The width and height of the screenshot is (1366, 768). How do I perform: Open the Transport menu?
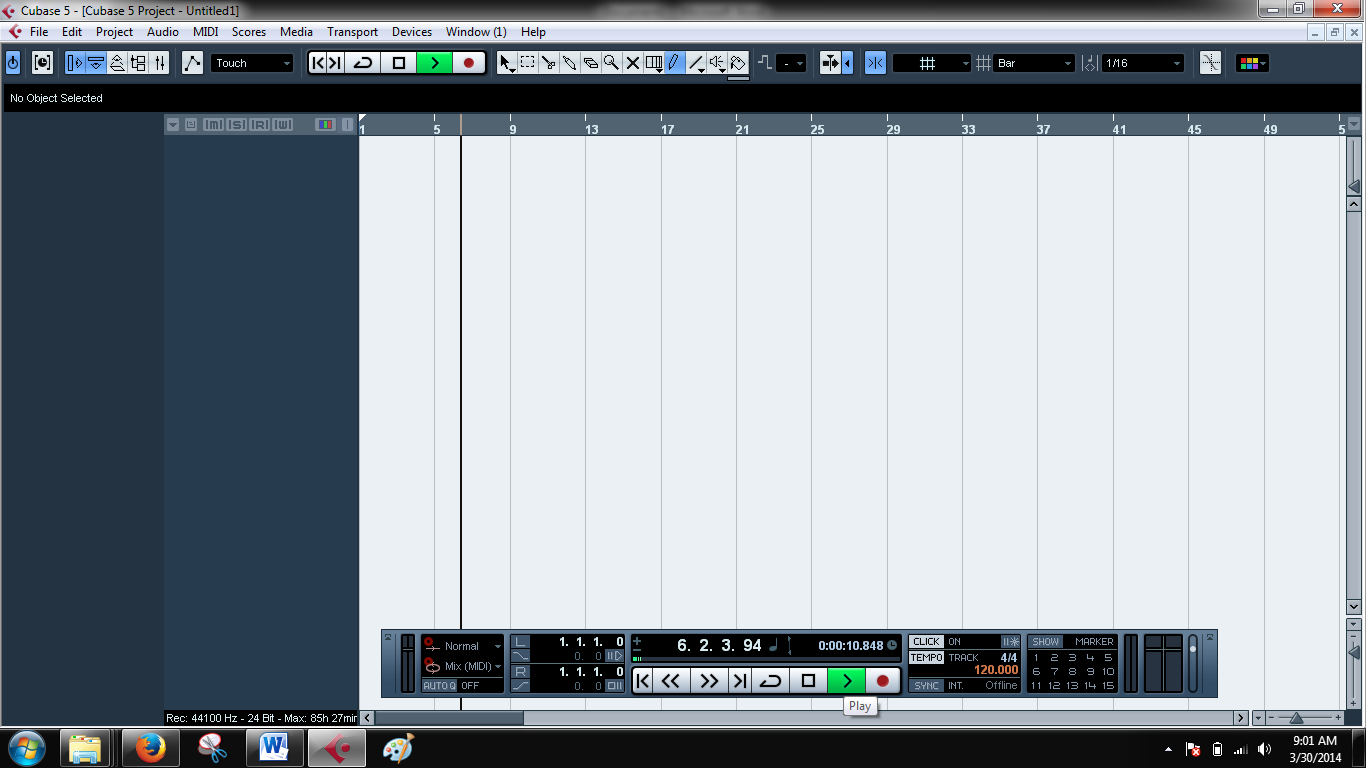click(x=352, y=31)
